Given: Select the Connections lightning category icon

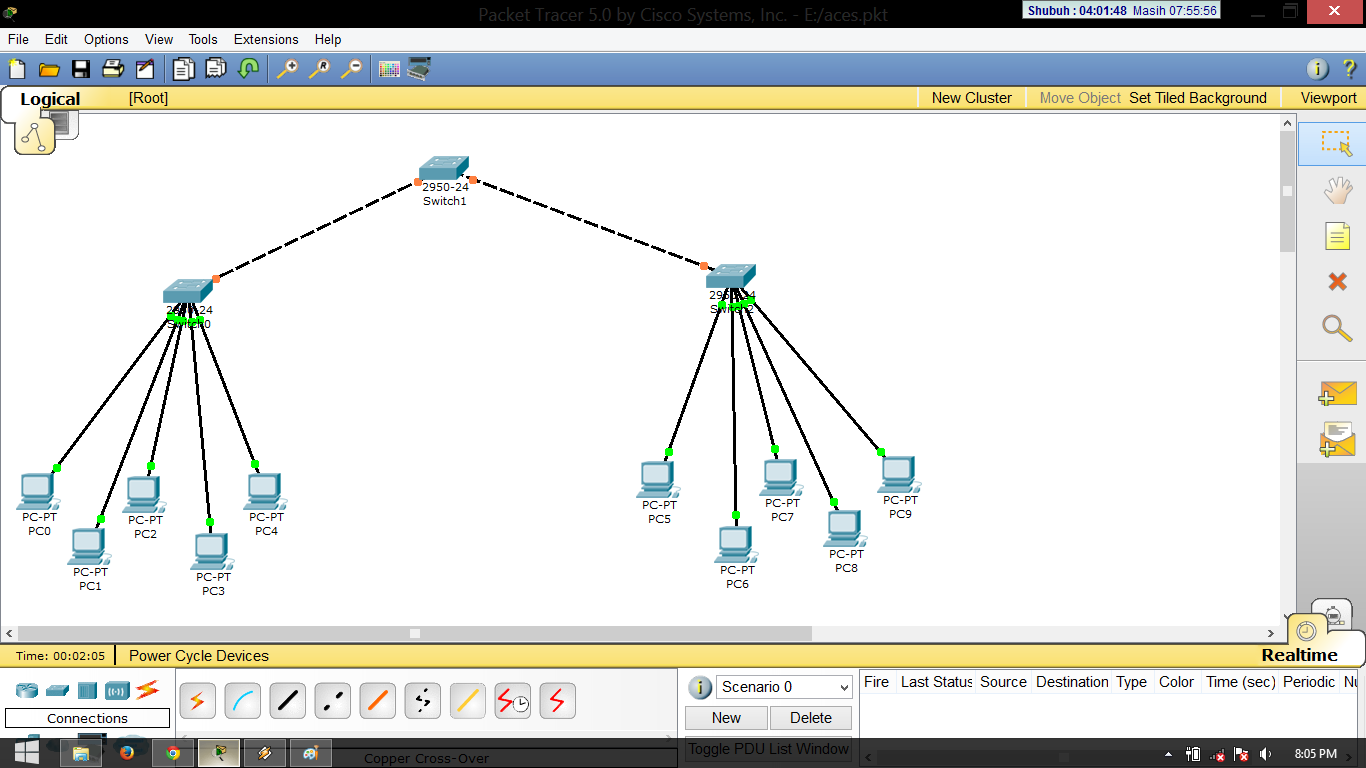Looking at the screenshot, I should (x=148, y=689).
